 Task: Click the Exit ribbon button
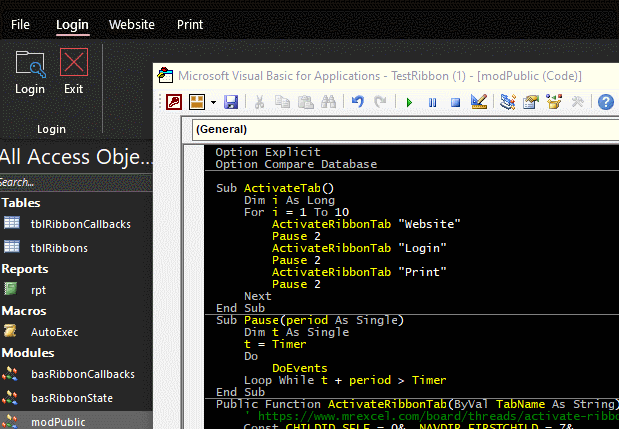click(73, 72)
